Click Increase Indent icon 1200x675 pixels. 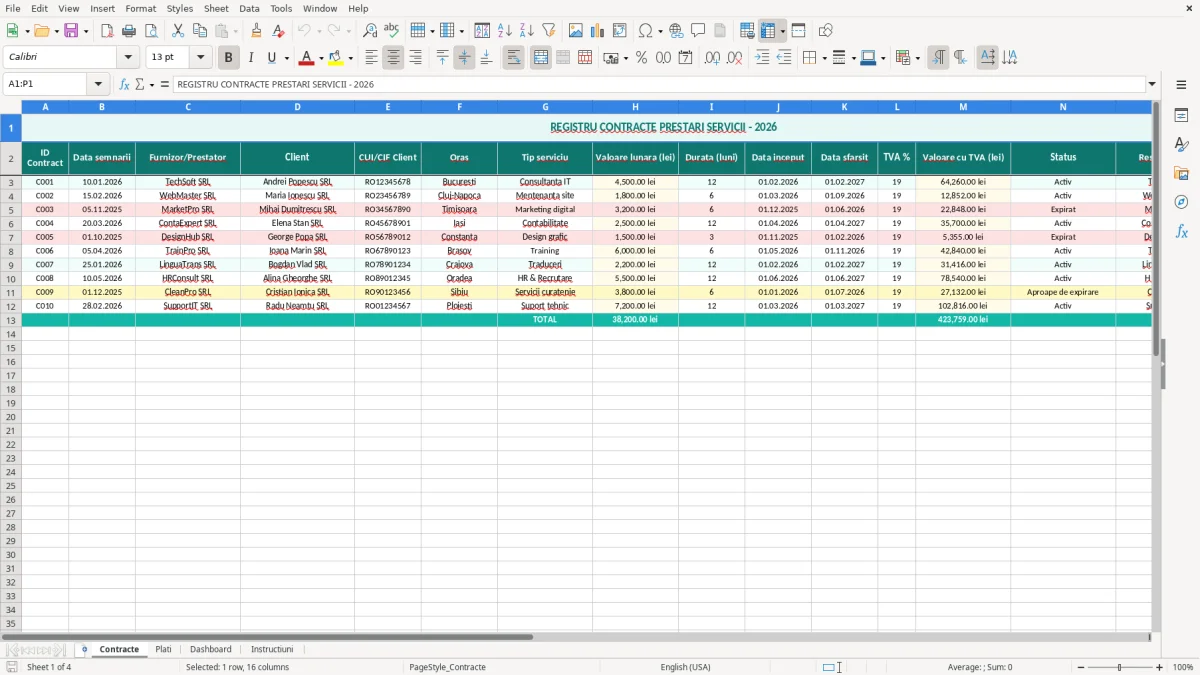(x=762, y=58)
